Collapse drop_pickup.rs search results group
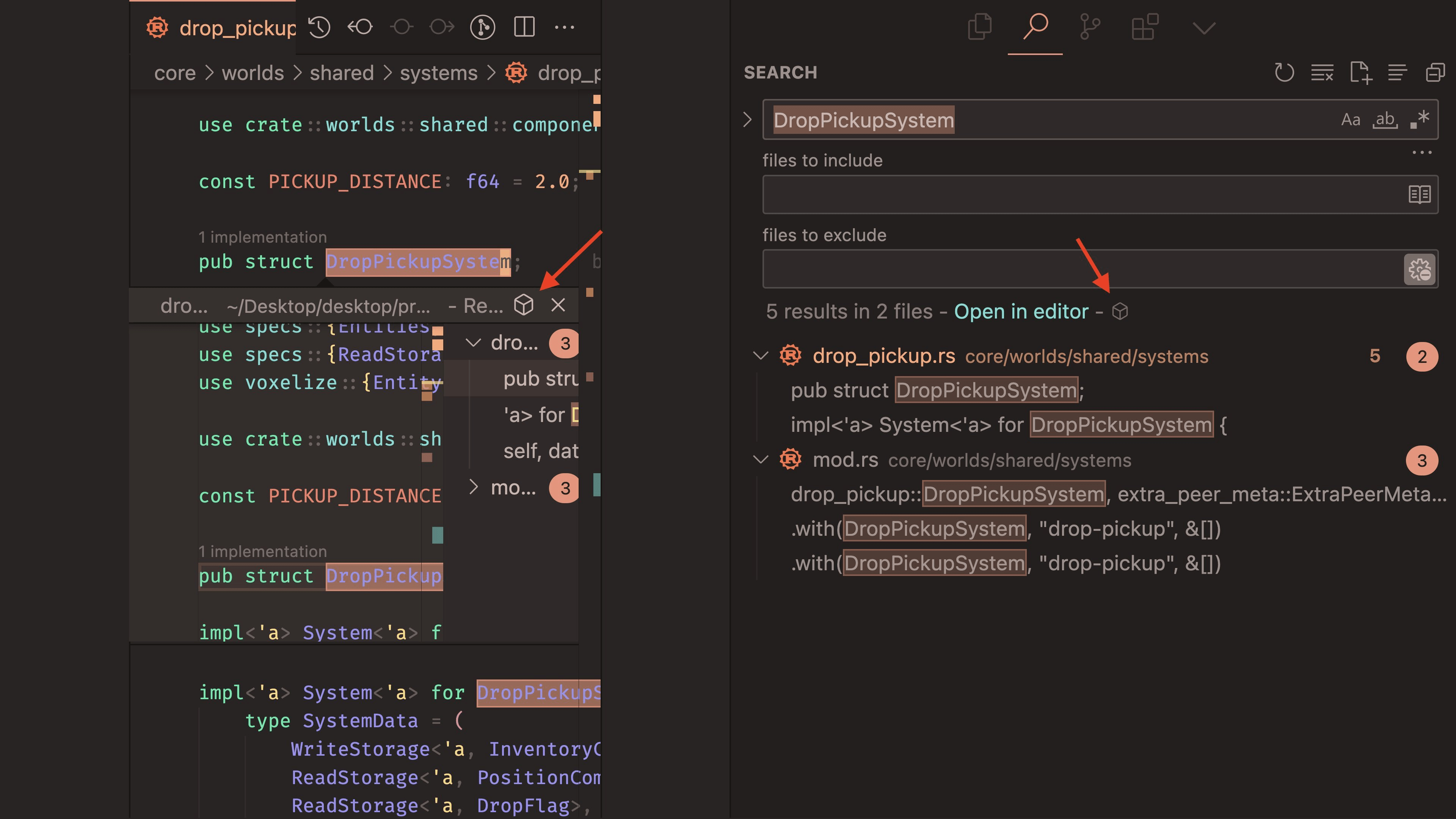The width and height of the screenshot is (1456, 819). [761, 356]
